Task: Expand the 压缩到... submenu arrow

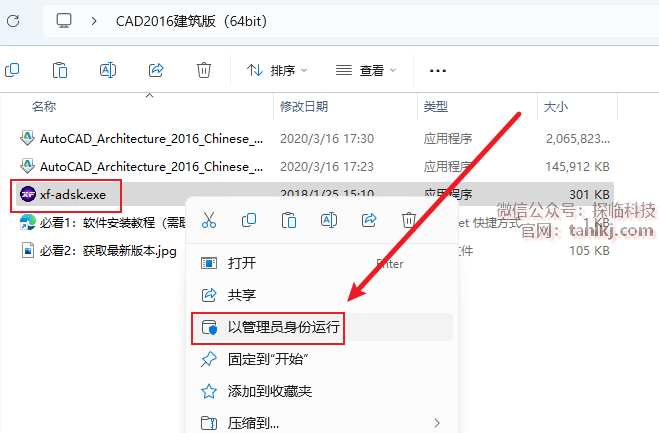Action: coord(437,422)
